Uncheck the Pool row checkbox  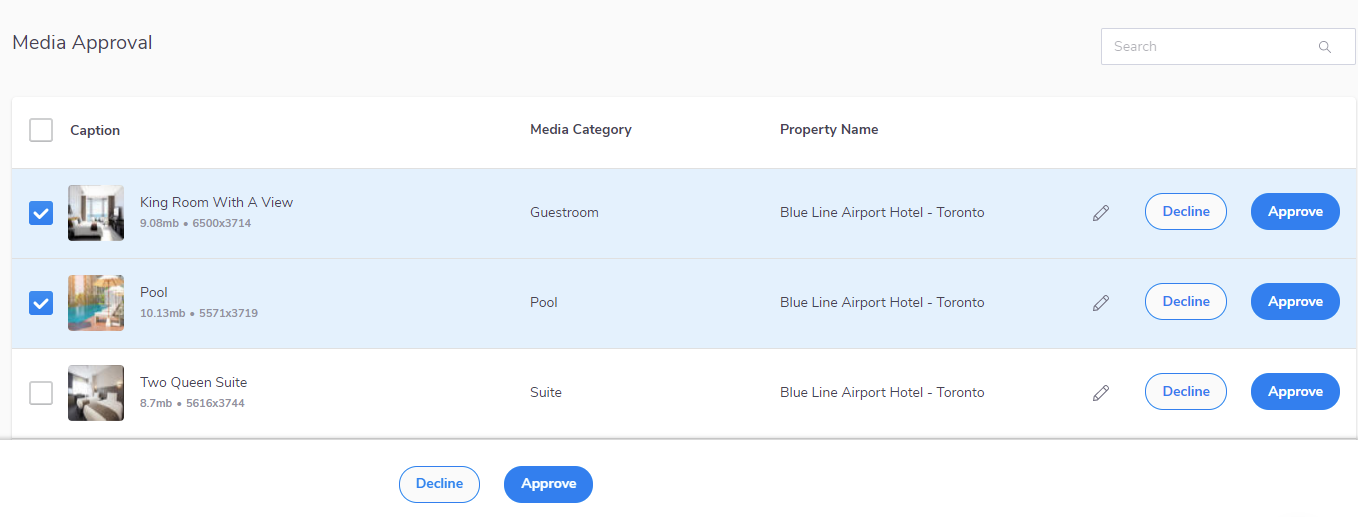[x=41, y=303]
